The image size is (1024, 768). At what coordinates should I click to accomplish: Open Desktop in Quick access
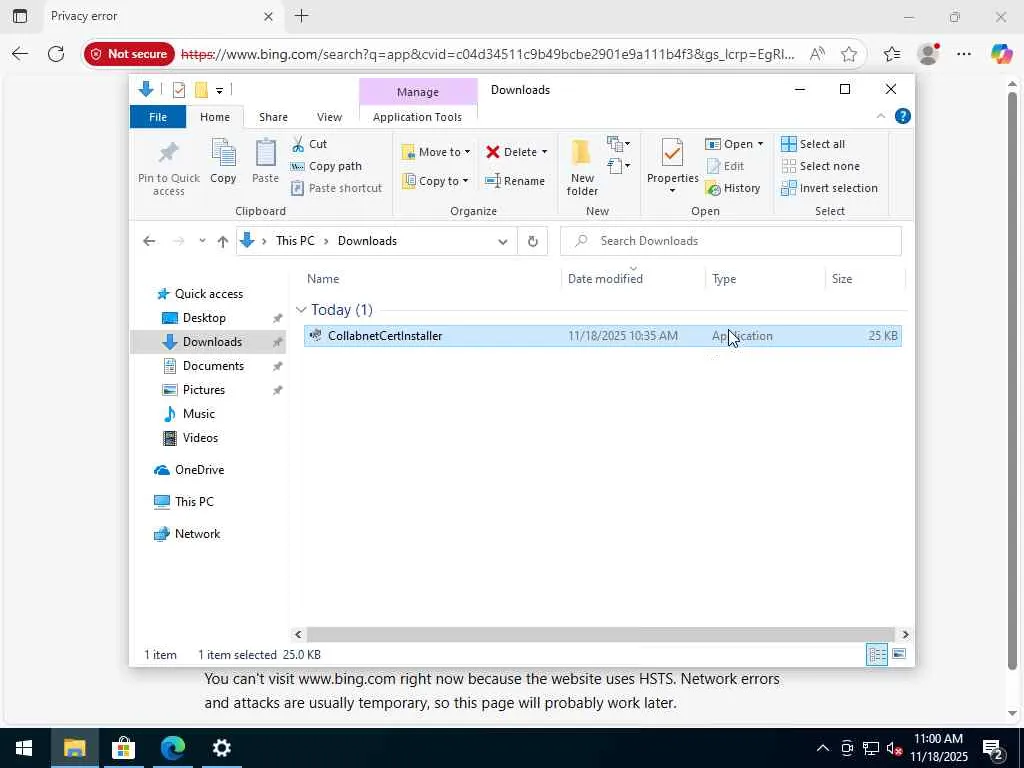[x=204, y=318]
